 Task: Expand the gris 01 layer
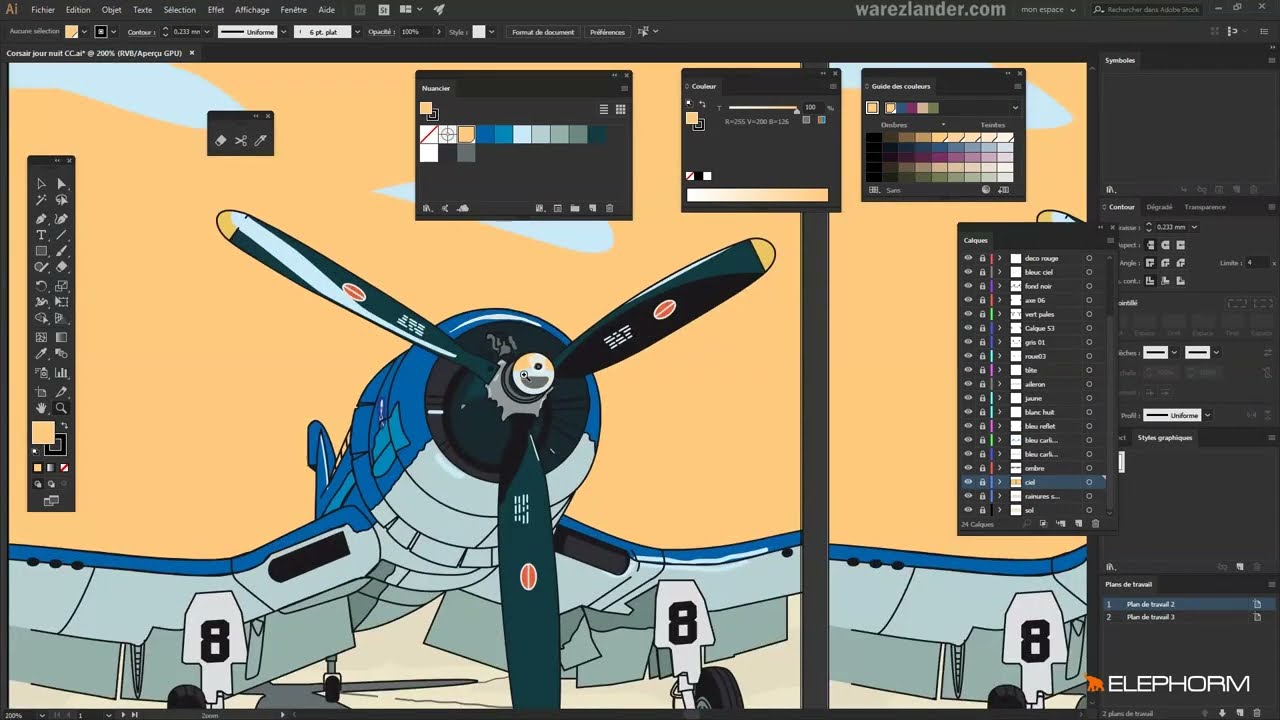(999, 342)
